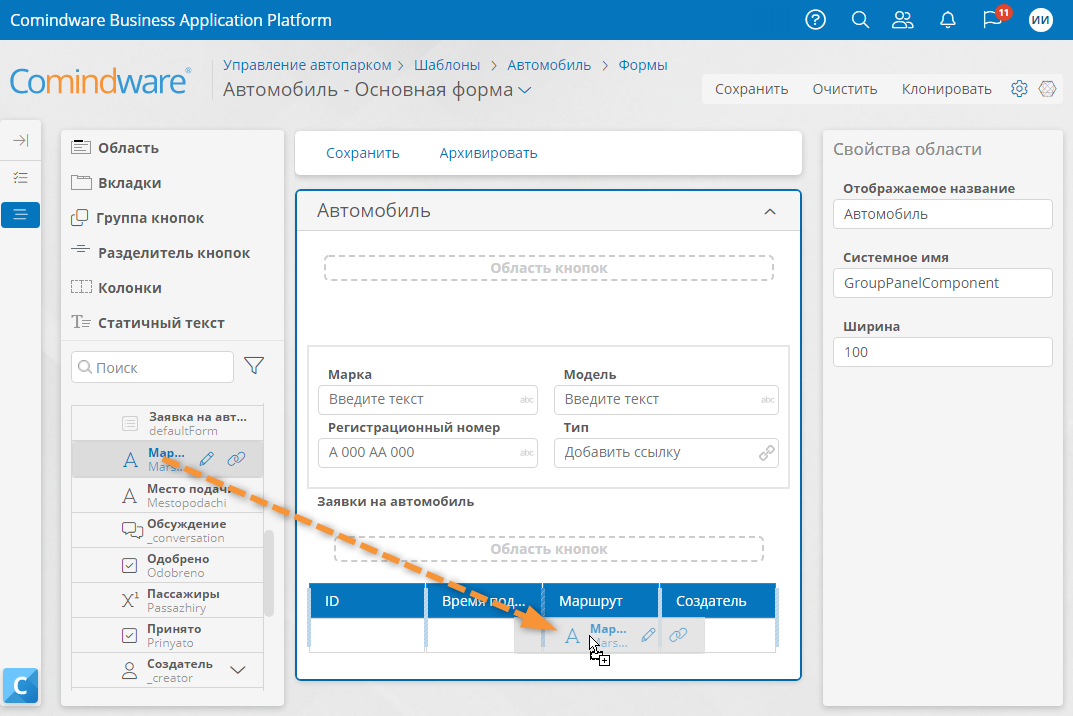
Task: Open messages flag with 11 badge
Action: pos(994,18)
